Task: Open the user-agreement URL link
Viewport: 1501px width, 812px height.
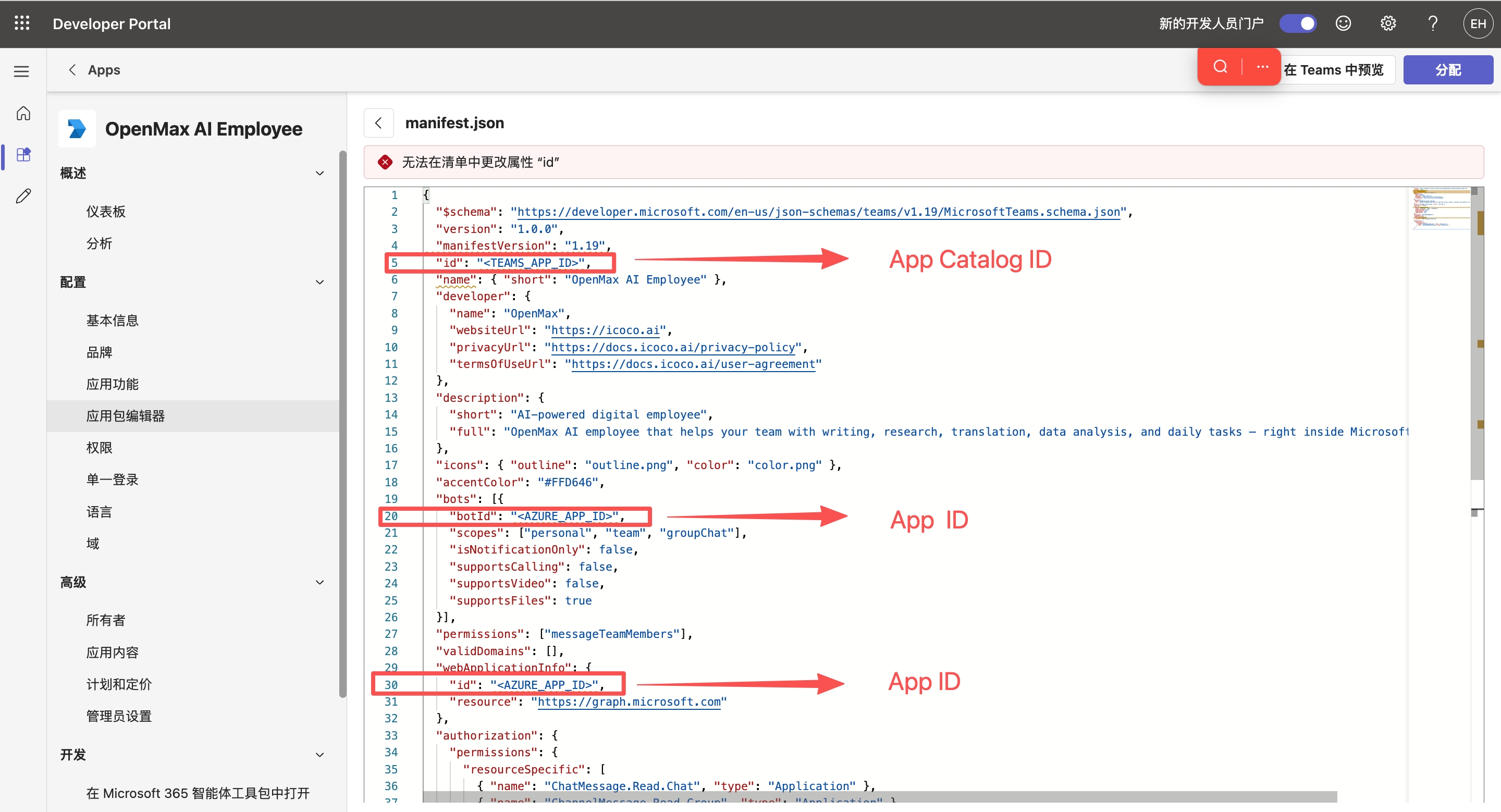Action: [x=693, y=364]
